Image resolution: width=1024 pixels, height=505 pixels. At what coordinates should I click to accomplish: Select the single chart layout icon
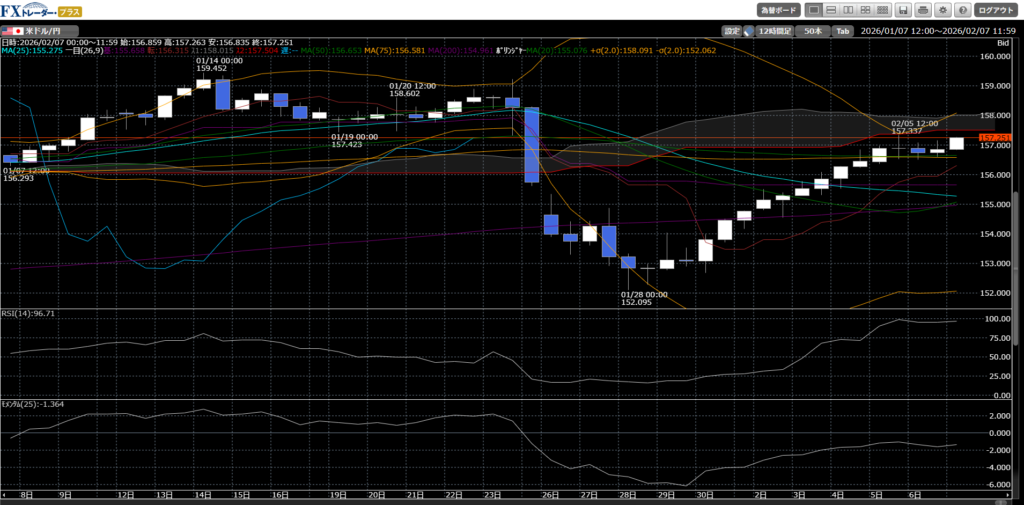(815, 10)
